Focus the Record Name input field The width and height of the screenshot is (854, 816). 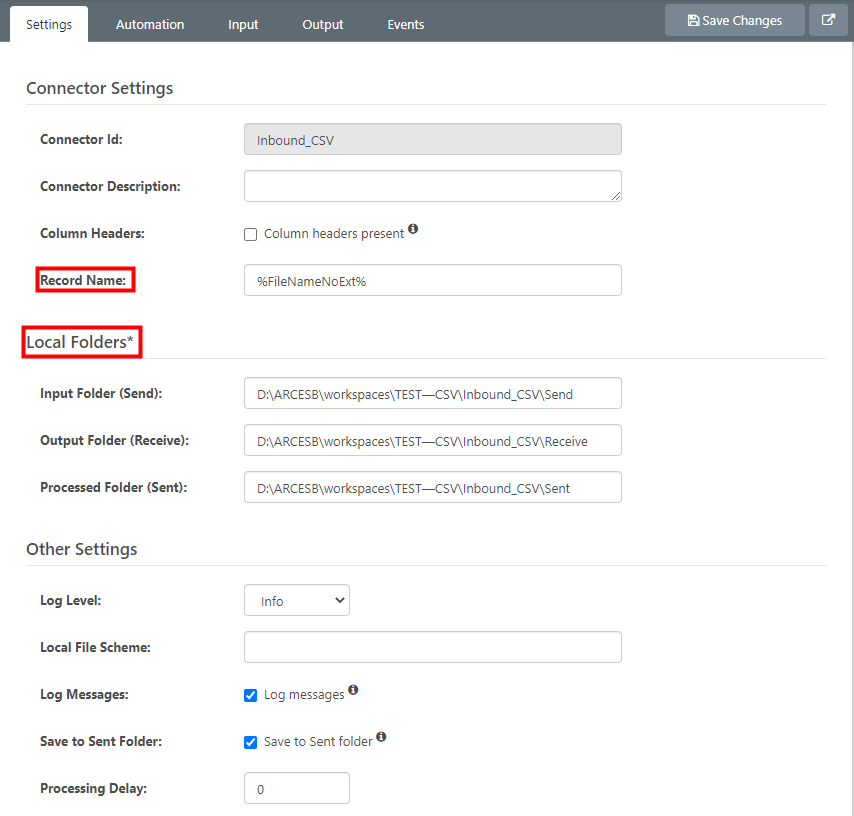tap(432, 280)
